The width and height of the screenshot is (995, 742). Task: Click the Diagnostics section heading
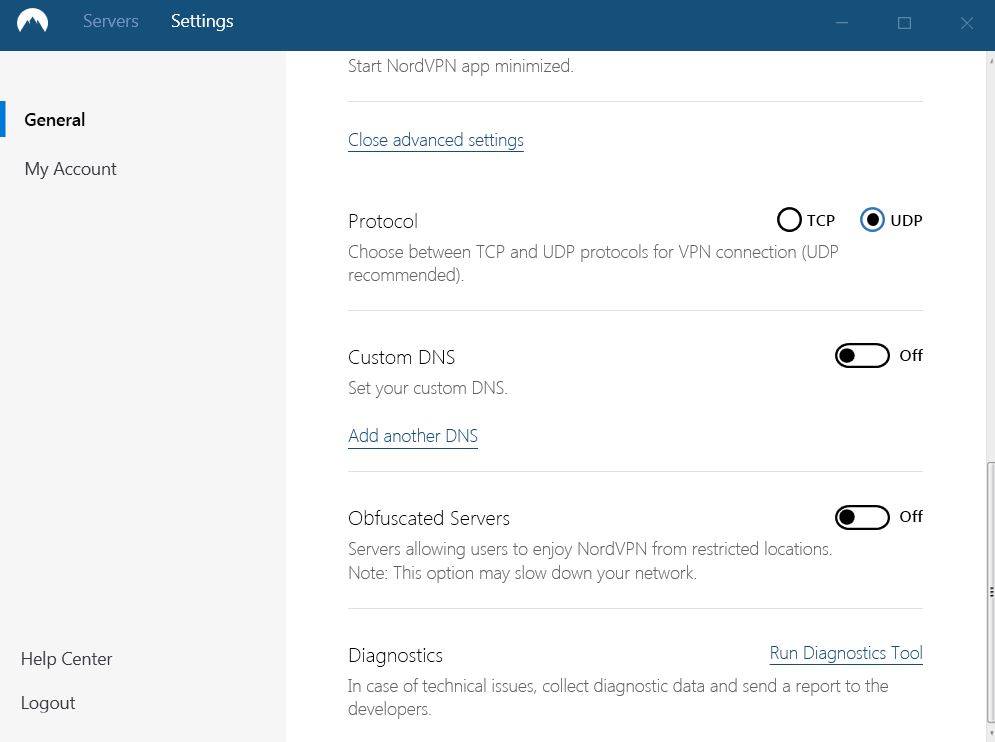395,656
